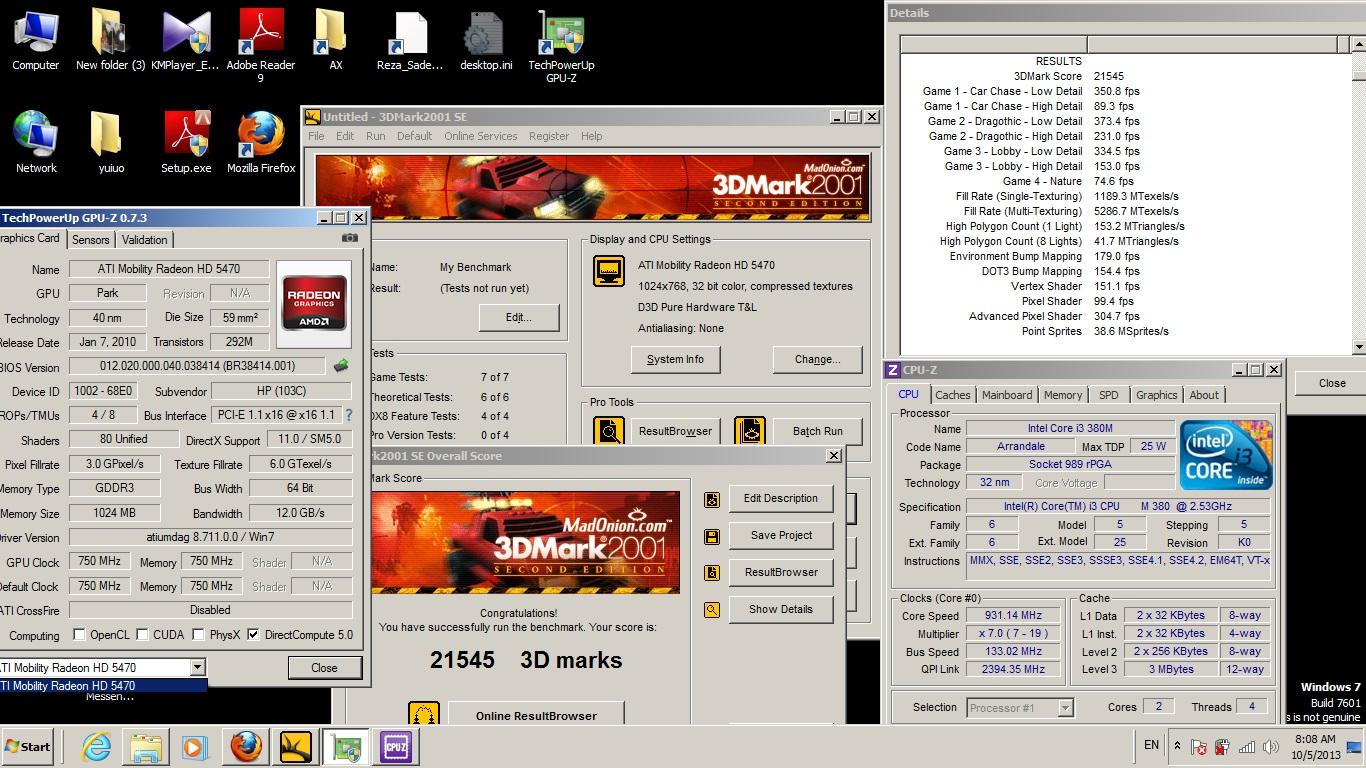1366x768 pixels.
Task: Click GPU-Z screenshot camera icon
Action: click(x=349, y=238)
